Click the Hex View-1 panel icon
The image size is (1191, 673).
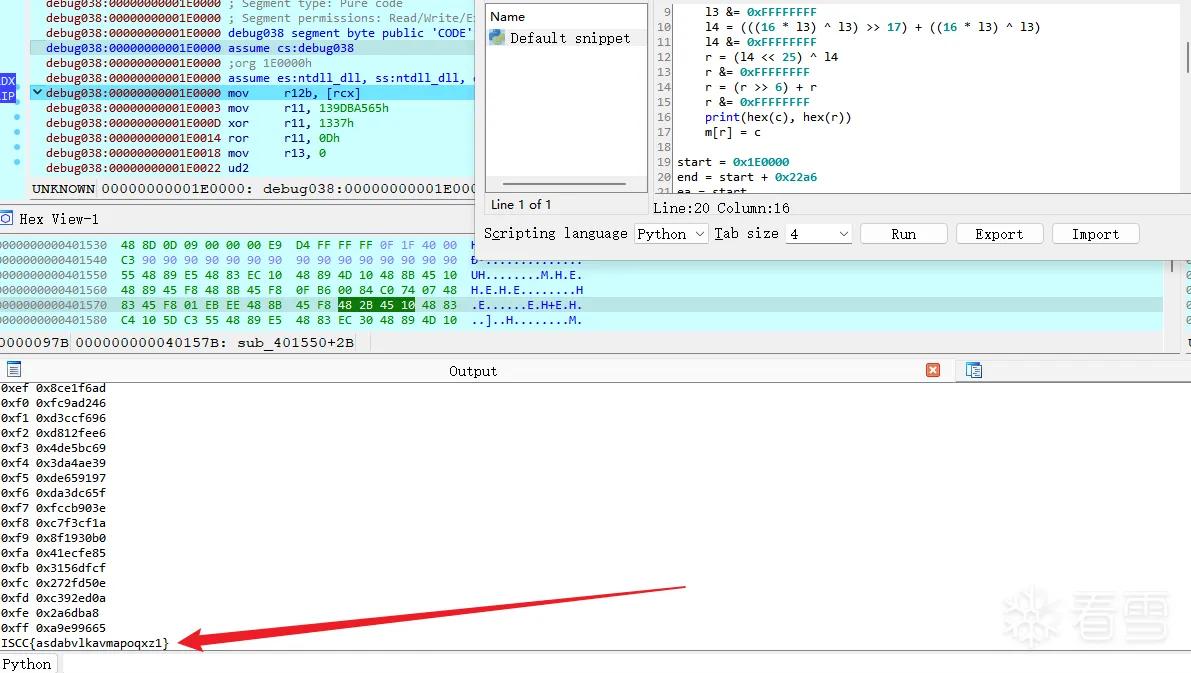(x=6, y=219)
